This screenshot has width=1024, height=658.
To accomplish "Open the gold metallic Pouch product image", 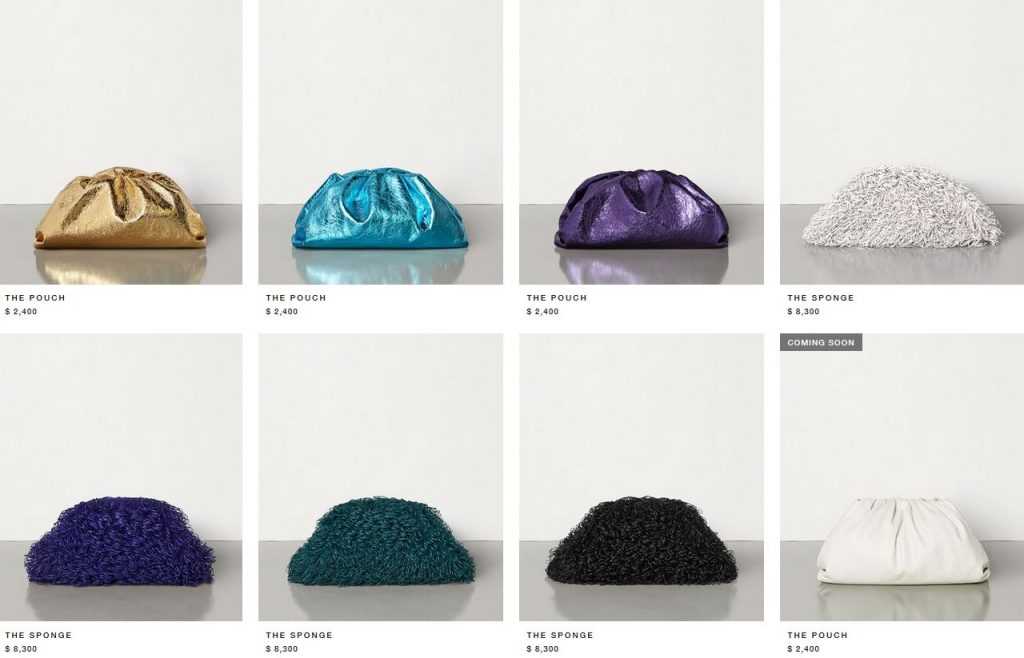I will 121,142.
